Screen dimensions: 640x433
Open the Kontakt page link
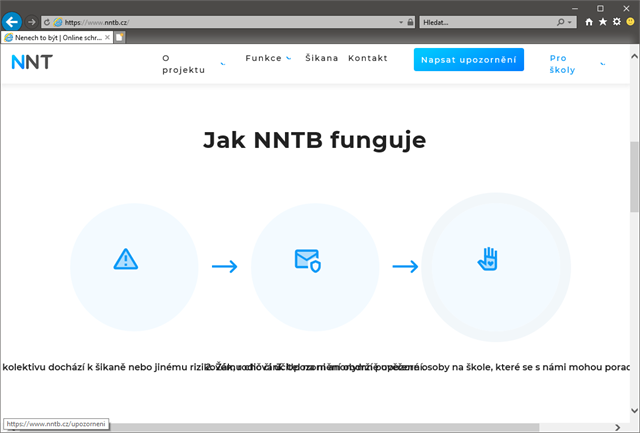[x=368, y=58]
